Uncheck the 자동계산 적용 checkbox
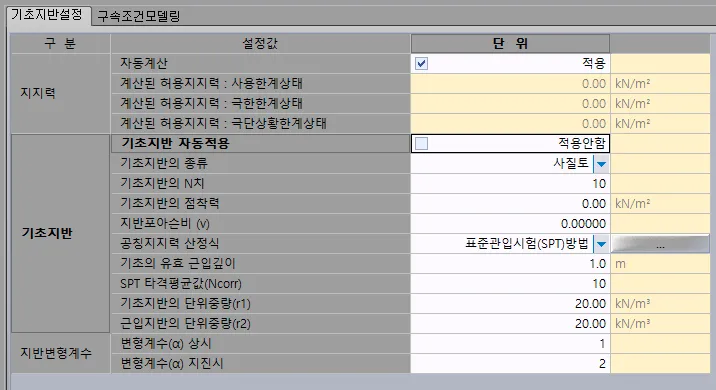The height and width of the screenshot is (390, 716). click(x=421, y=63)
